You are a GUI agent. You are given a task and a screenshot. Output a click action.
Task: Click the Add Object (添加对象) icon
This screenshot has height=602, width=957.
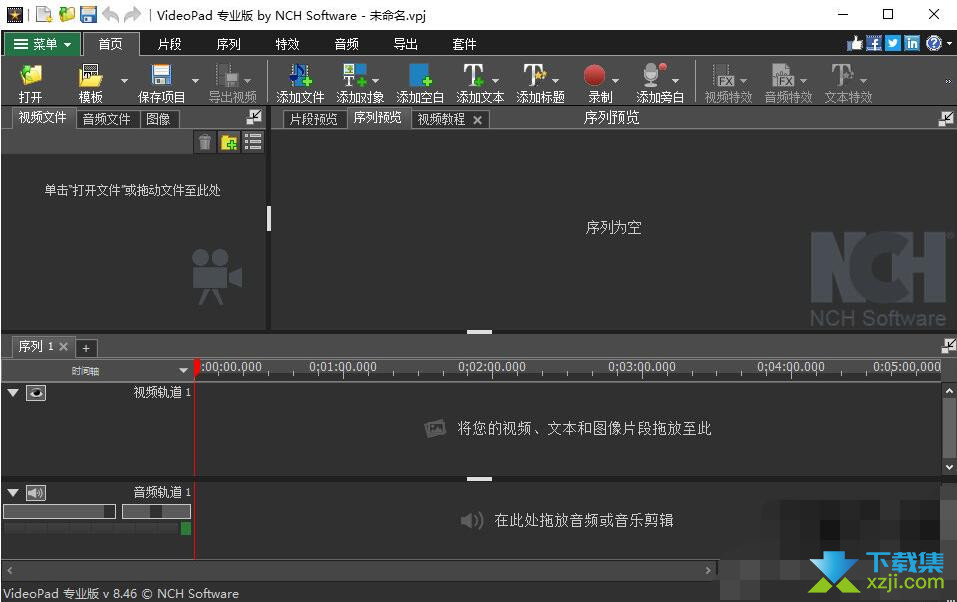[353, 76]
